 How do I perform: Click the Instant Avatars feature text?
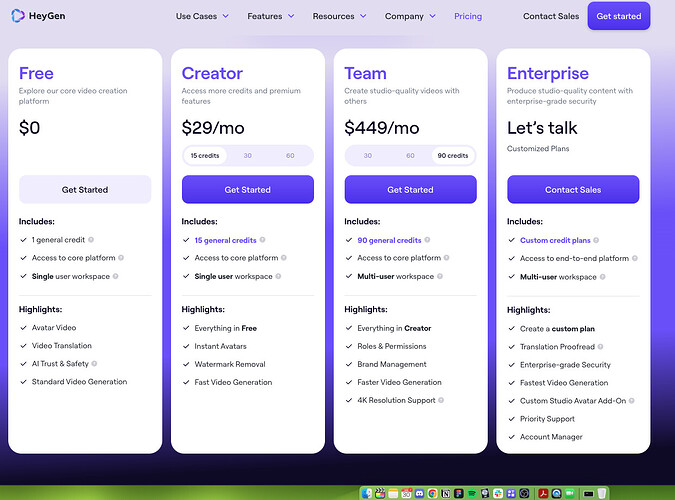tap(220, 346)
